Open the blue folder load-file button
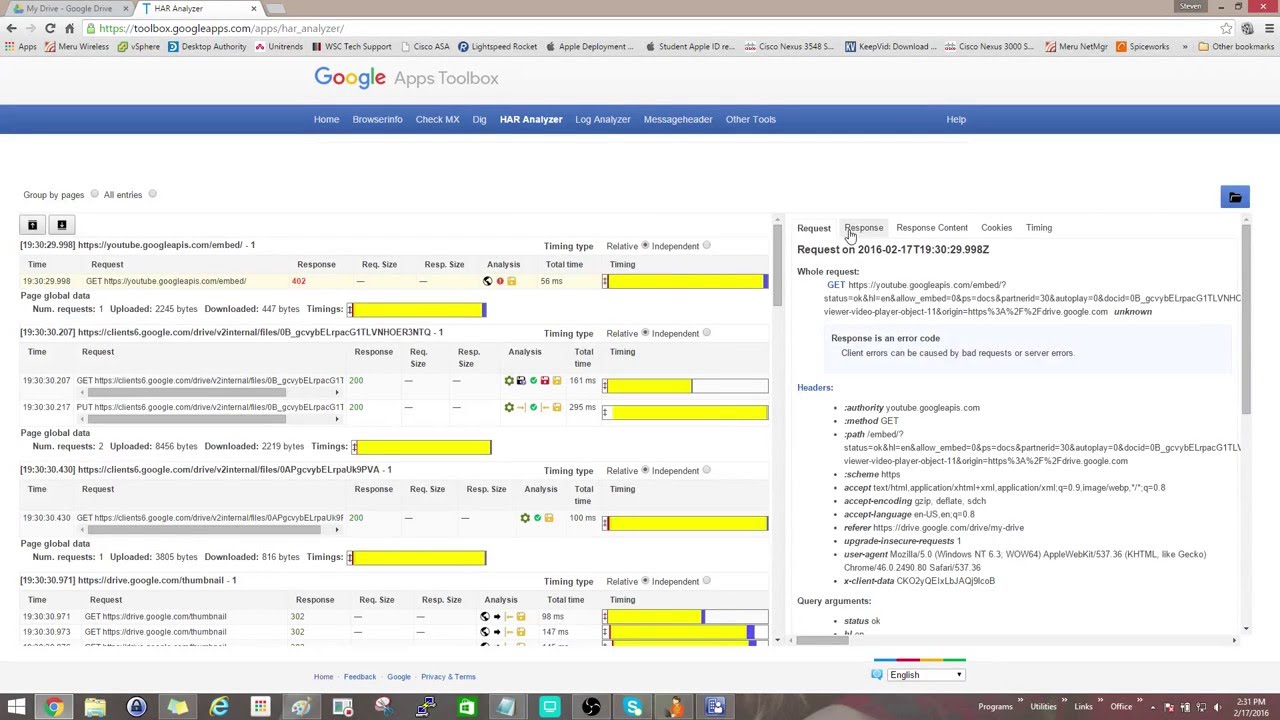 coord(1235,197)
